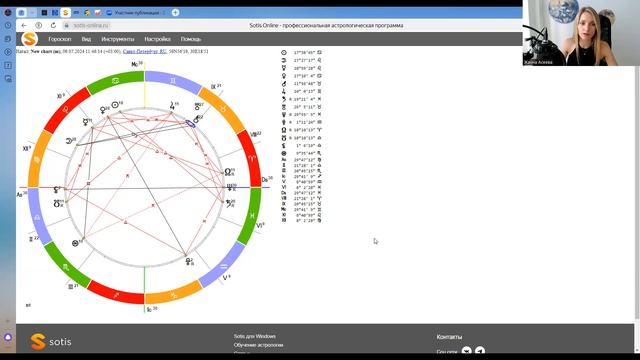This screenshot has height=360, width=640.
Task: Click the active Sotis browser tab icon
Action: tap(65, 13)
